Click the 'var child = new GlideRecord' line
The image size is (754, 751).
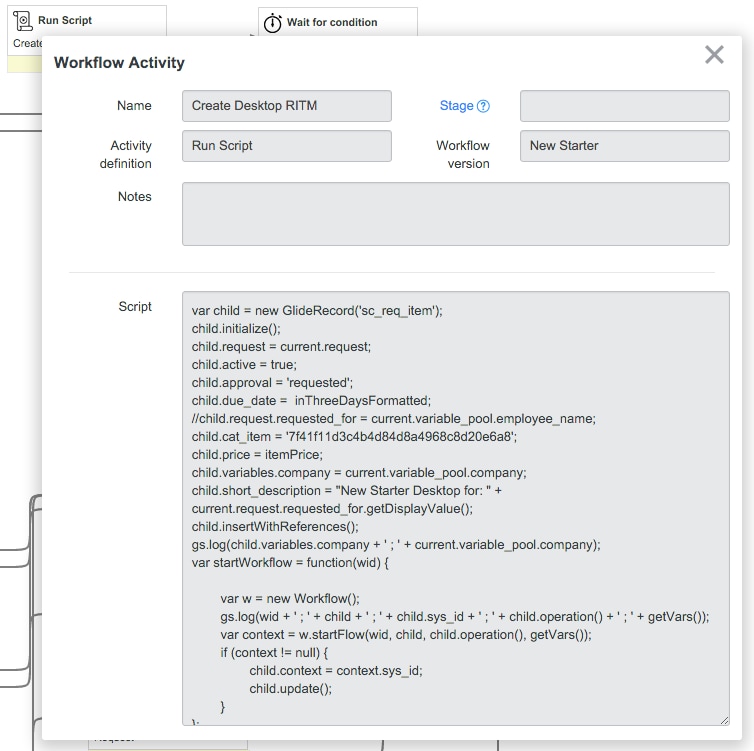tap(317, 311)
